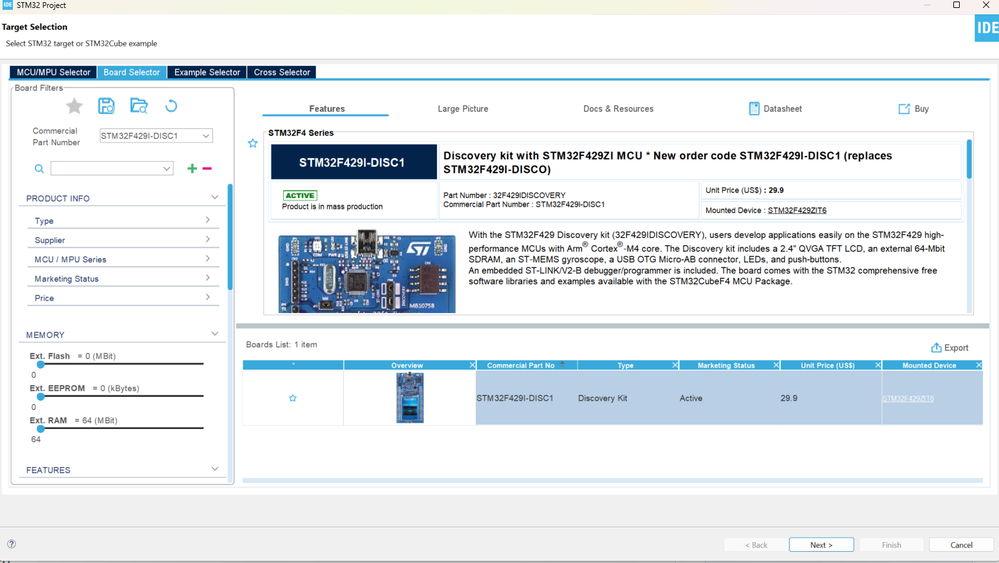Click the filters panel vertical scrollbar

(x=230, y=237)
